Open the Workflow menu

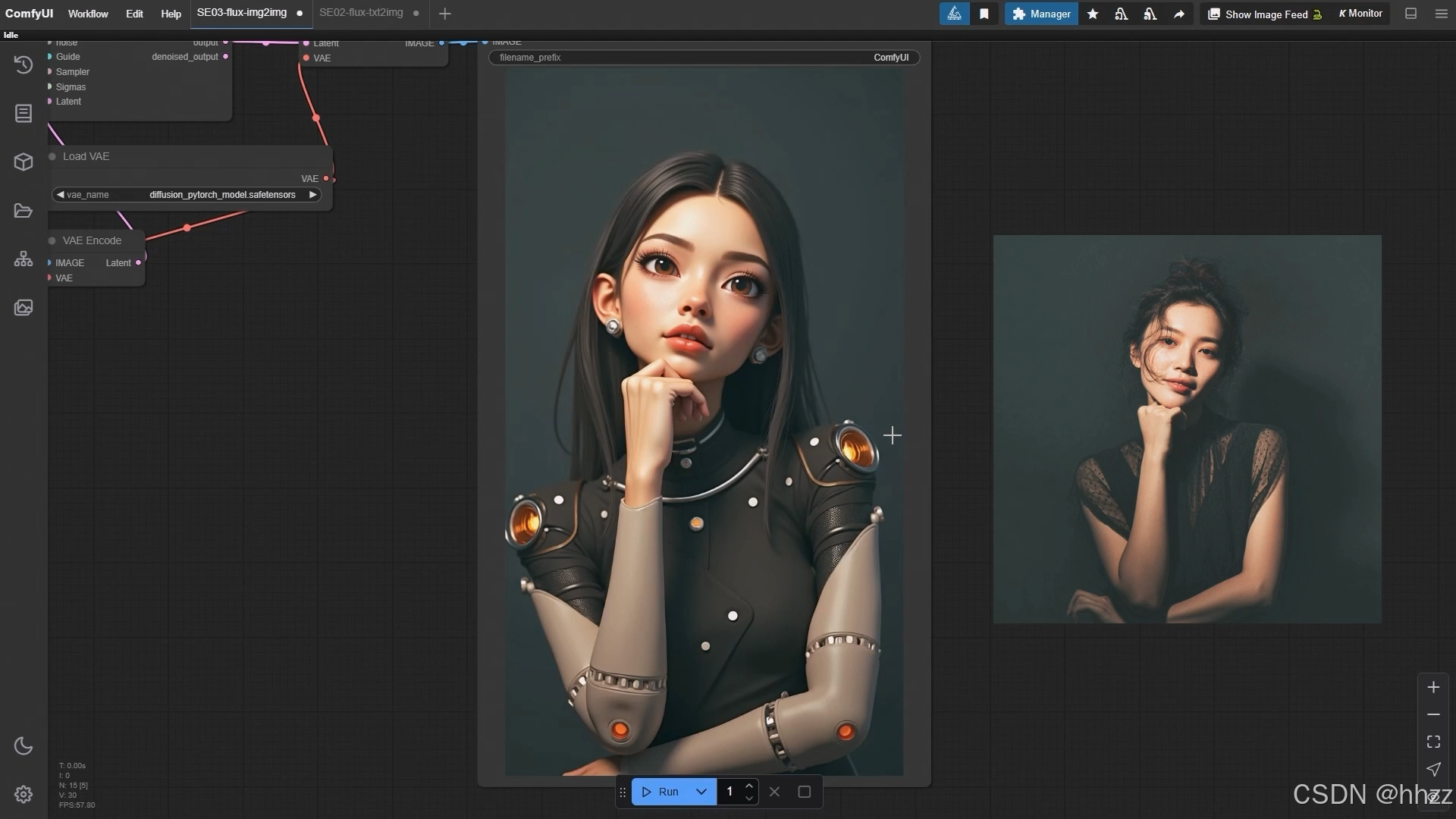coord(88,14)
